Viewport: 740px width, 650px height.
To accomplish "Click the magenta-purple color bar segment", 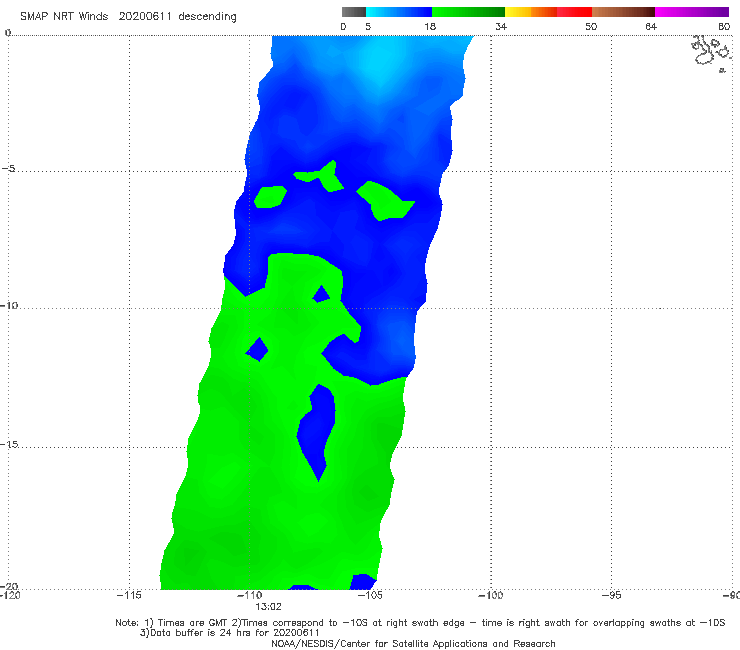I will [692, 12].
